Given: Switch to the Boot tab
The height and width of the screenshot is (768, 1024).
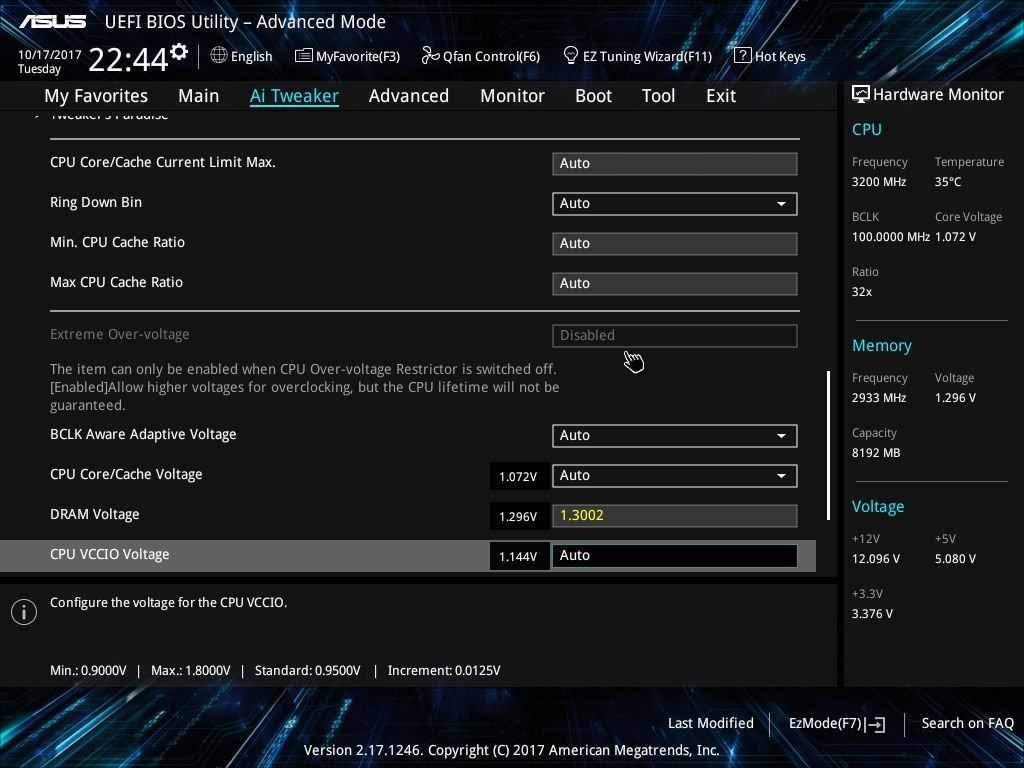Looking at the screenshot, I should [x=594, y=96].
